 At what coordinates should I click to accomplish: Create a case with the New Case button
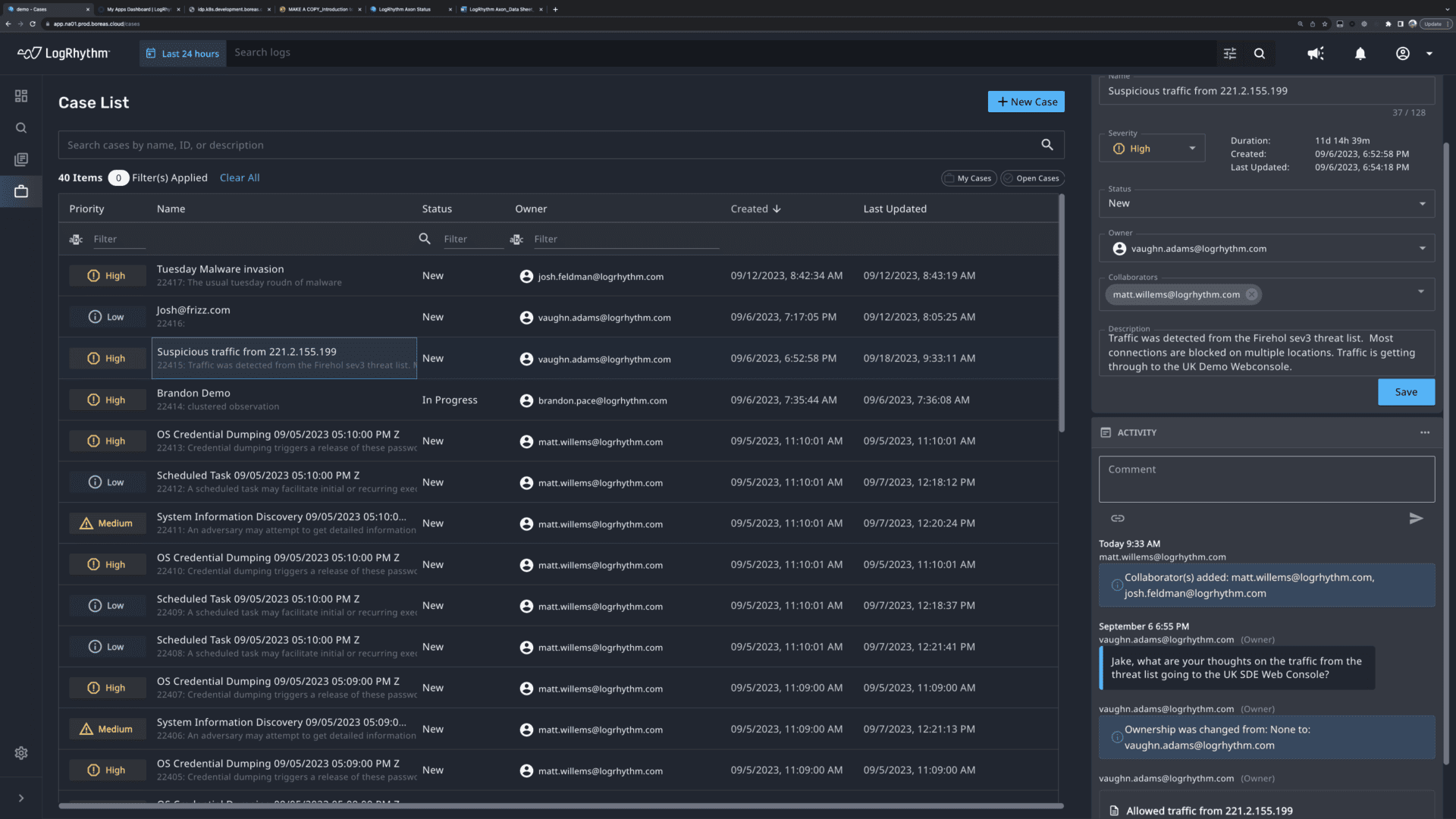1026,101
